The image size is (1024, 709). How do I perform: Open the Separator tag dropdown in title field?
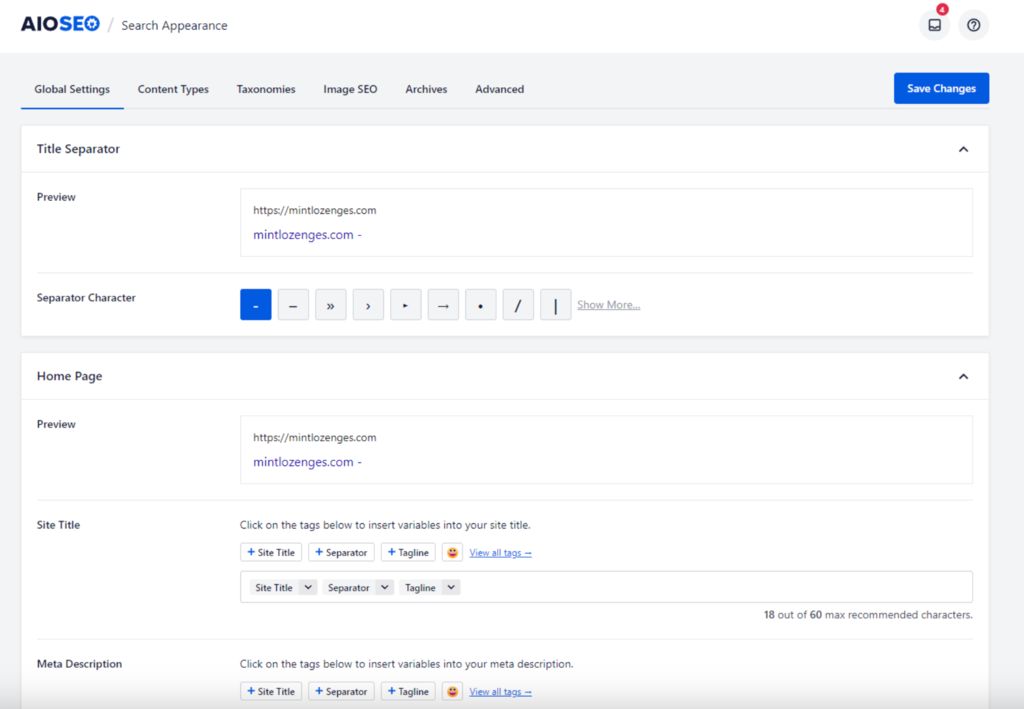384,588
